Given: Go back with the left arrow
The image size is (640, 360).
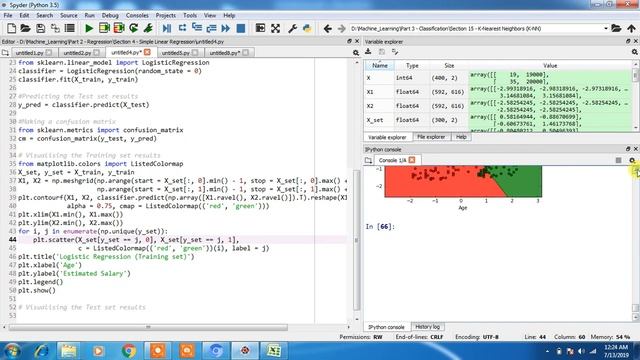Looking at the screenshot, I should point(327,28).
